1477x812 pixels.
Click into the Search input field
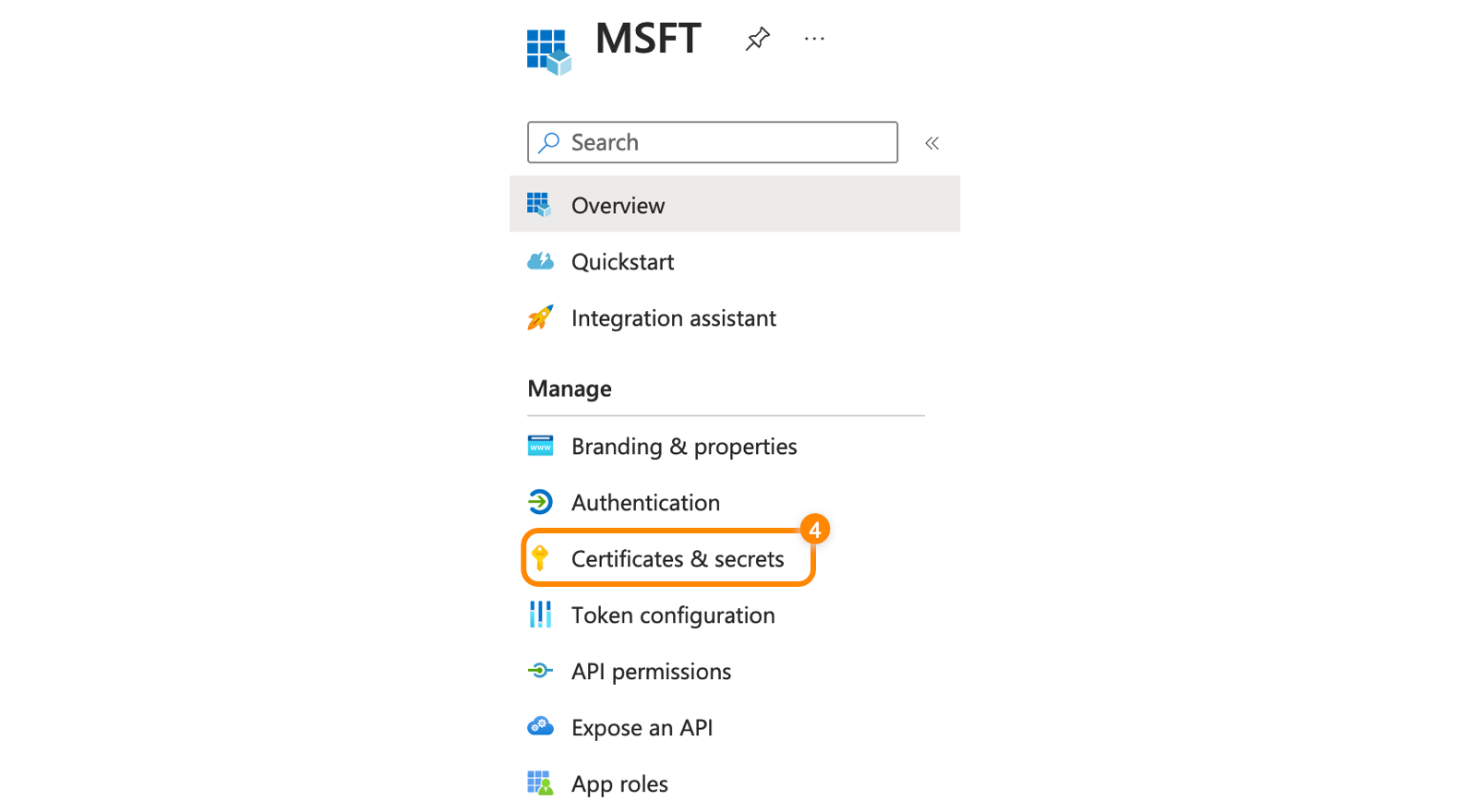[x=712, y=142]
